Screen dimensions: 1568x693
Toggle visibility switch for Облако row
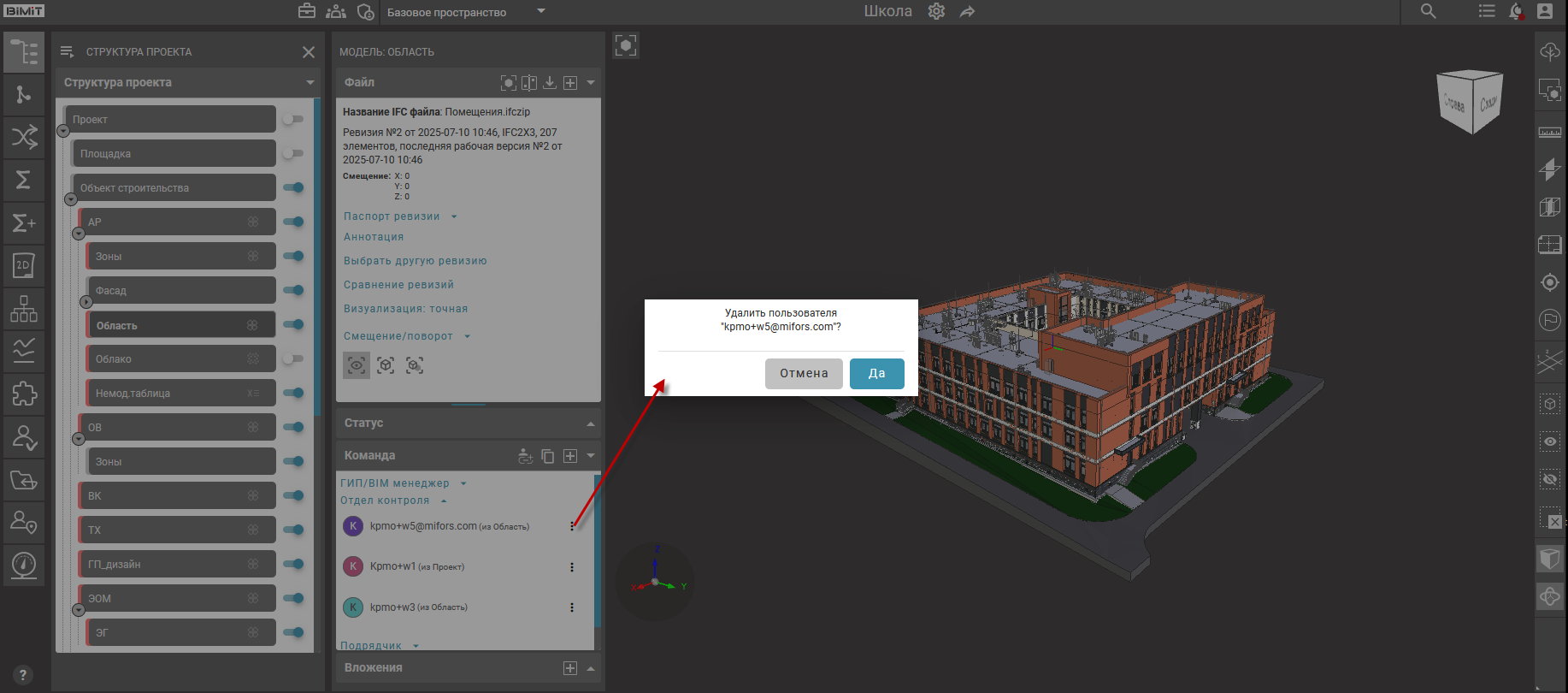pos(293,359)
